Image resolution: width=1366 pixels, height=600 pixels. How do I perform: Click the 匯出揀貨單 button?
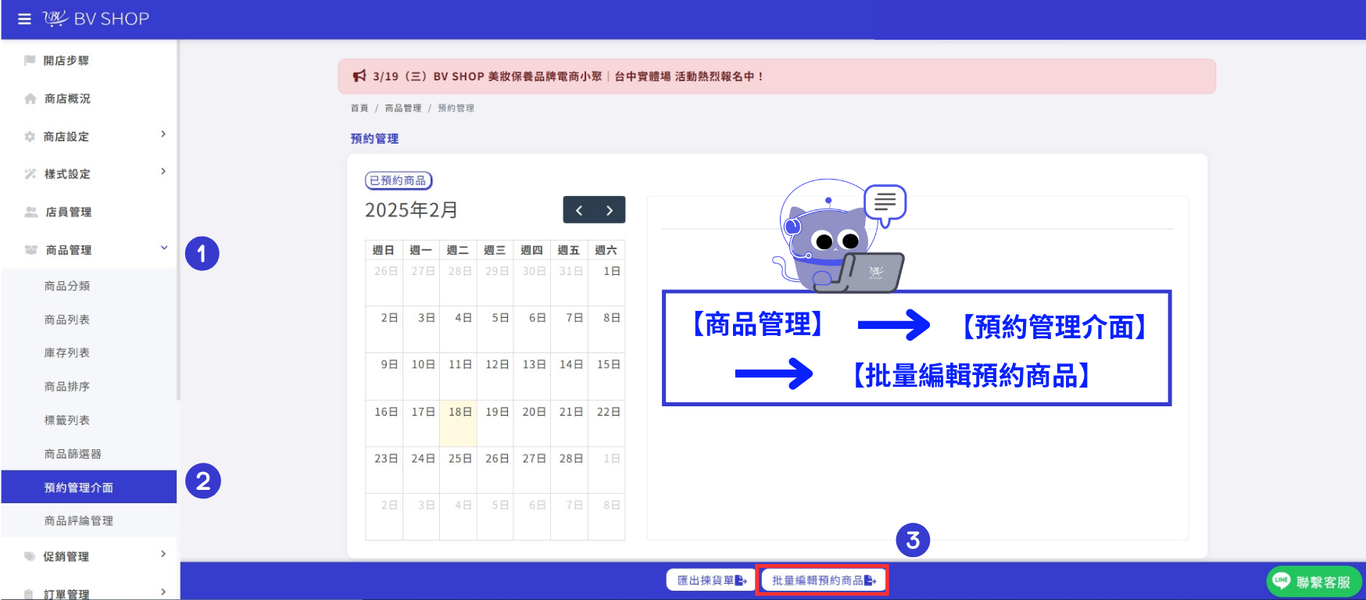(711, 580)
